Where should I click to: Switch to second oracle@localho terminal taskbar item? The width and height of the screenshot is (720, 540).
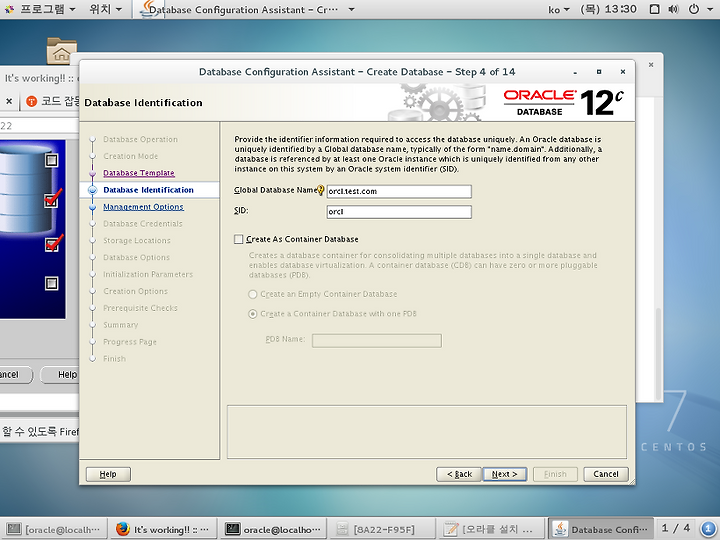click(273, 529)
